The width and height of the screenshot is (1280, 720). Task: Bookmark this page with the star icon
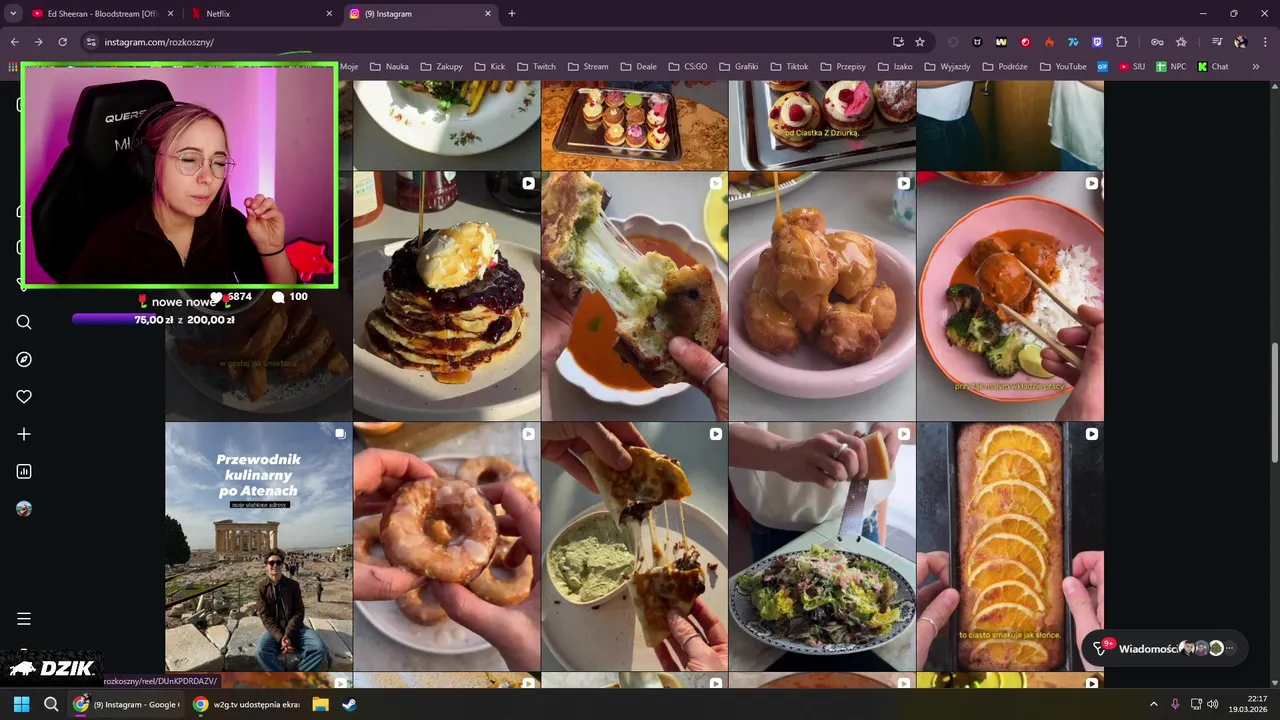pyautogui.click(x=920, y=42)
